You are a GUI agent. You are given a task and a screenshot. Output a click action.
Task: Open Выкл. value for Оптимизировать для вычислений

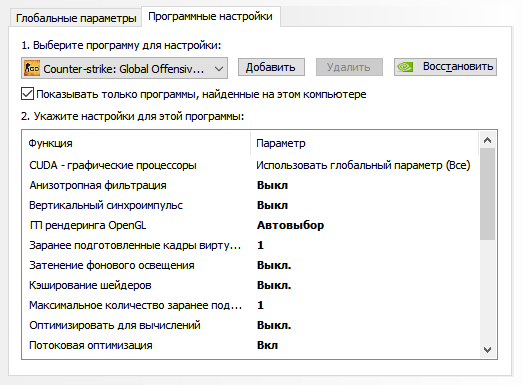pos(274,325)
